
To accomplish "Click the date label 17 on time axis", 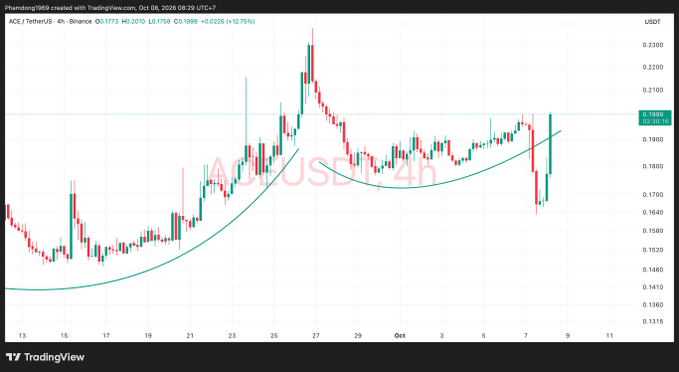I will point(106,336).
